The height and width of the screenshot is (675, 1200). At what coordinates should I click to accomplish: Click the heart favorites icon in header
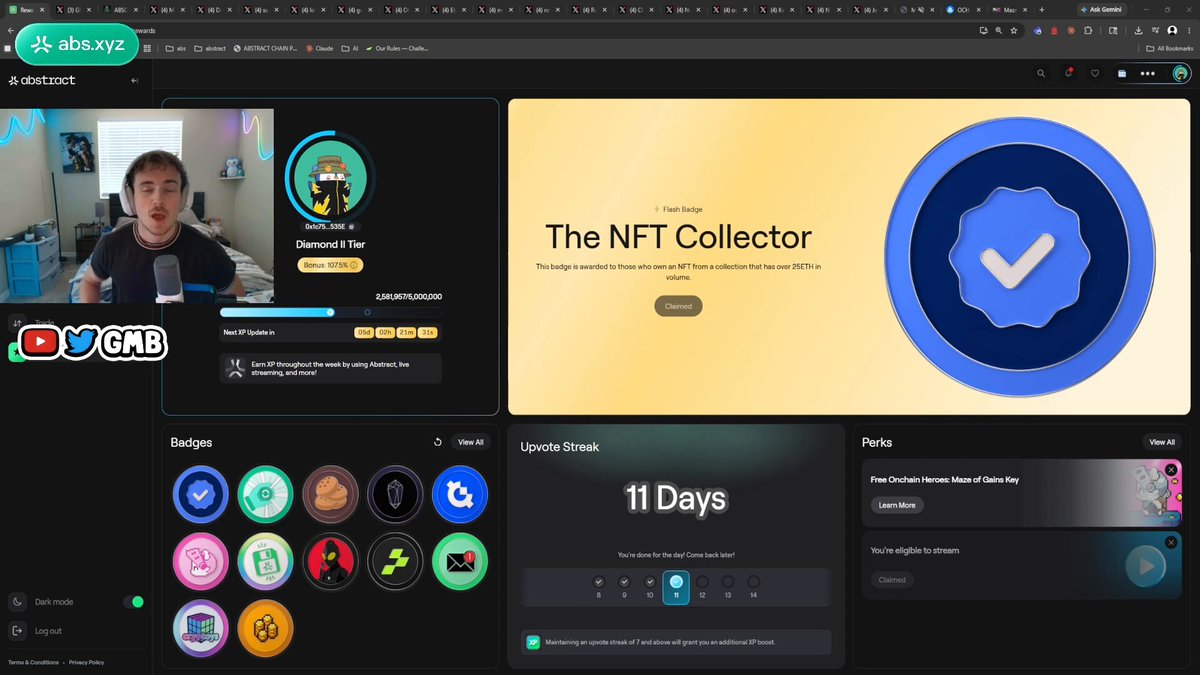[x=1095, y=73]
